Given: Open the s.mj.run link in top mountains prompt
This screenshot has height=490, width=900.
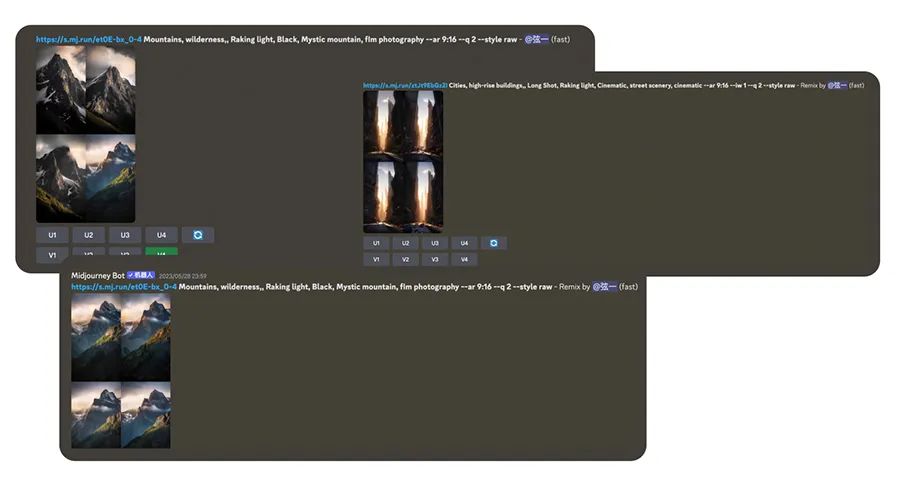Looking at the screenshot, I should [88, 40].
